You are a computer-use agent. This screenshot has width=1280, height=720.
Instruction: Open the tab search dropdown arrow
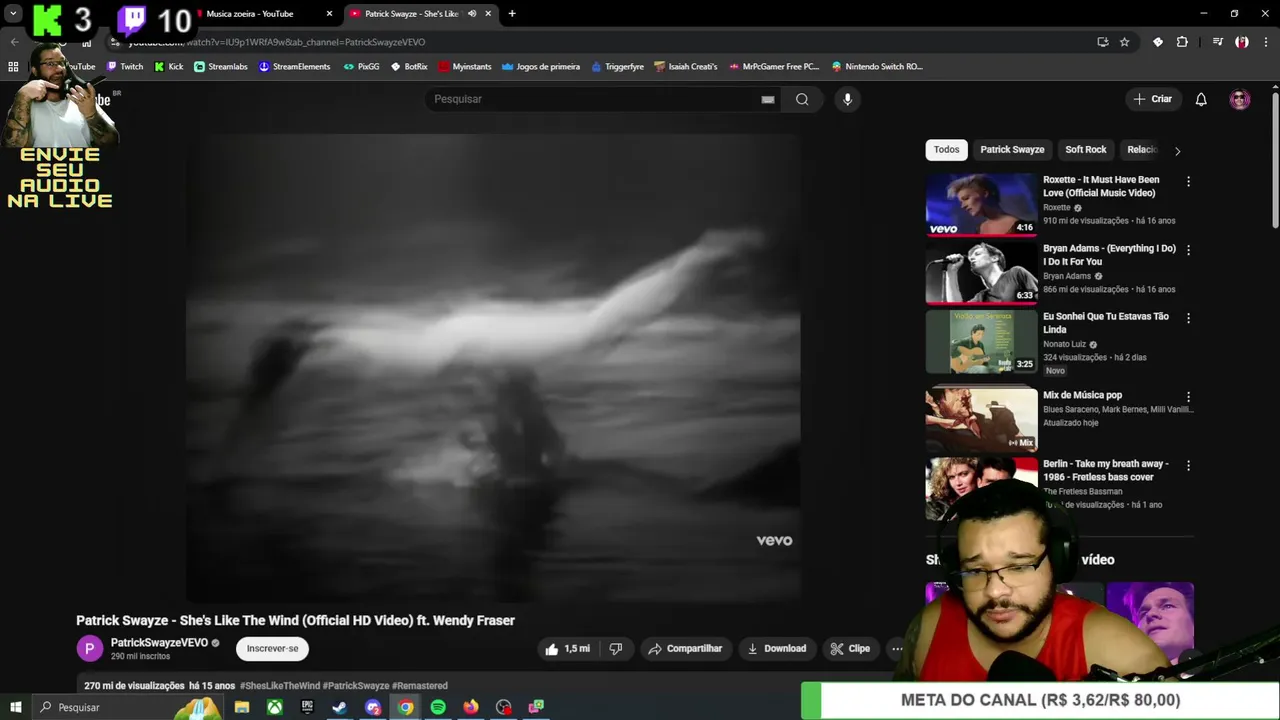coord(13,14)
